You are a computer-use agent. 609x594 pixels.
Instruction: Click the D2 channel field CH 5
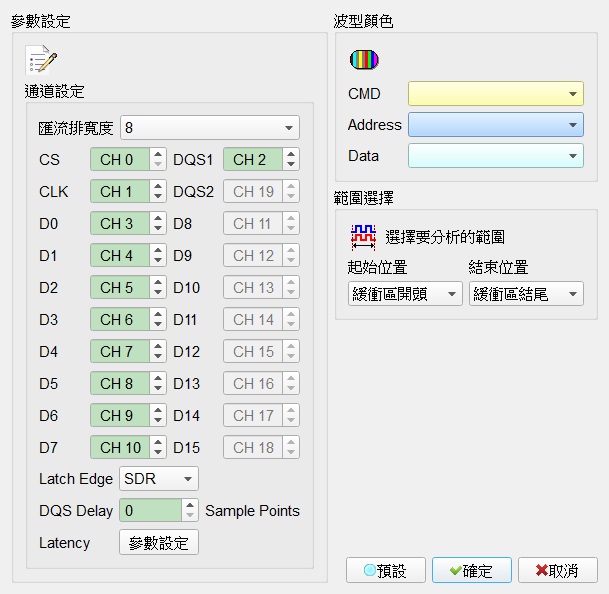[120, 287]
